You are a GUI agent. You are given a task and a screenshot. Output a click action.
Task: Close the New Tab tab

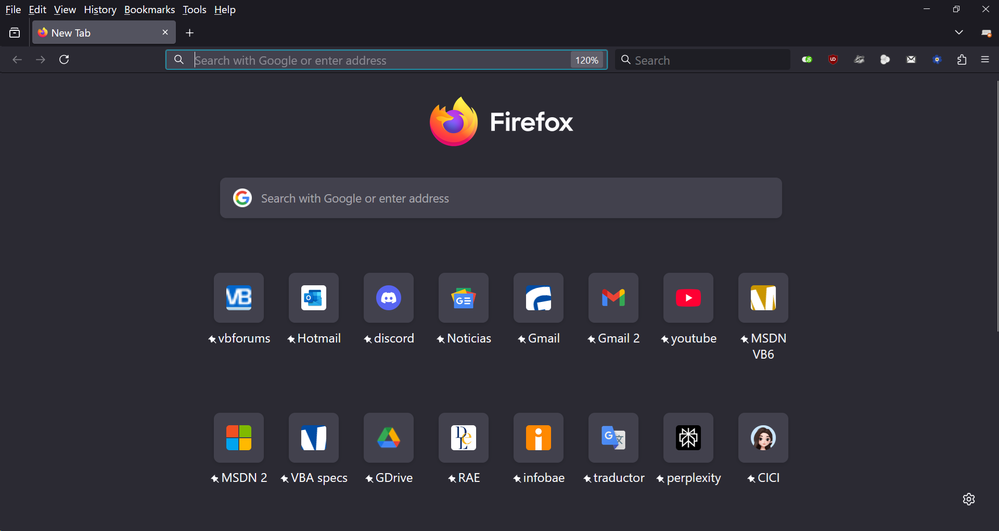pos(166,33)
